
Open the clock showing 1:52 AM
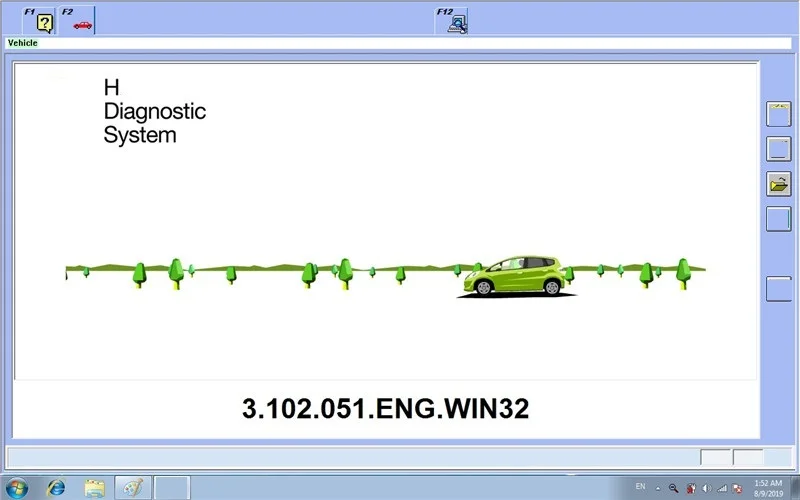768,488
